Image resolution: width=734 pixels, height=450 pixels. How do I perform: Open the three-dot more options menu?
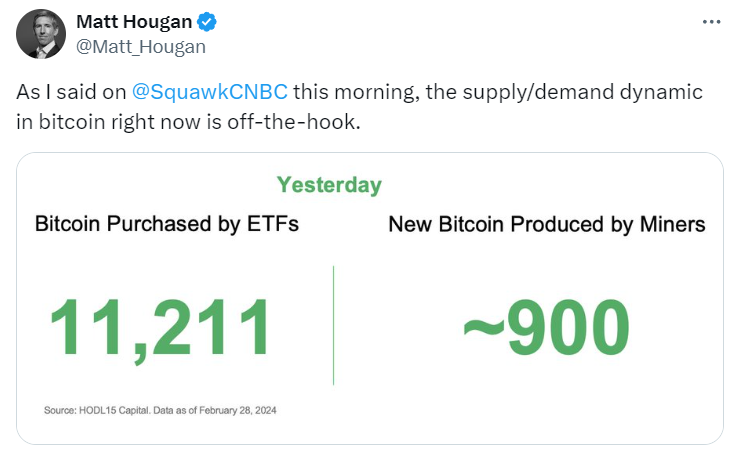pyautogui.click(x=710, y=22)
